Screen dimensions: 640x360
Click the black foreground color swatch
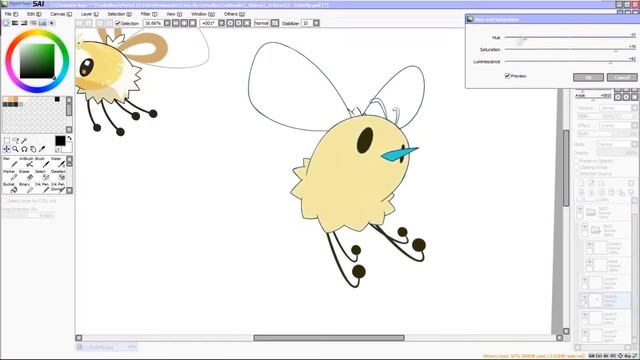(x=60, y=141)
